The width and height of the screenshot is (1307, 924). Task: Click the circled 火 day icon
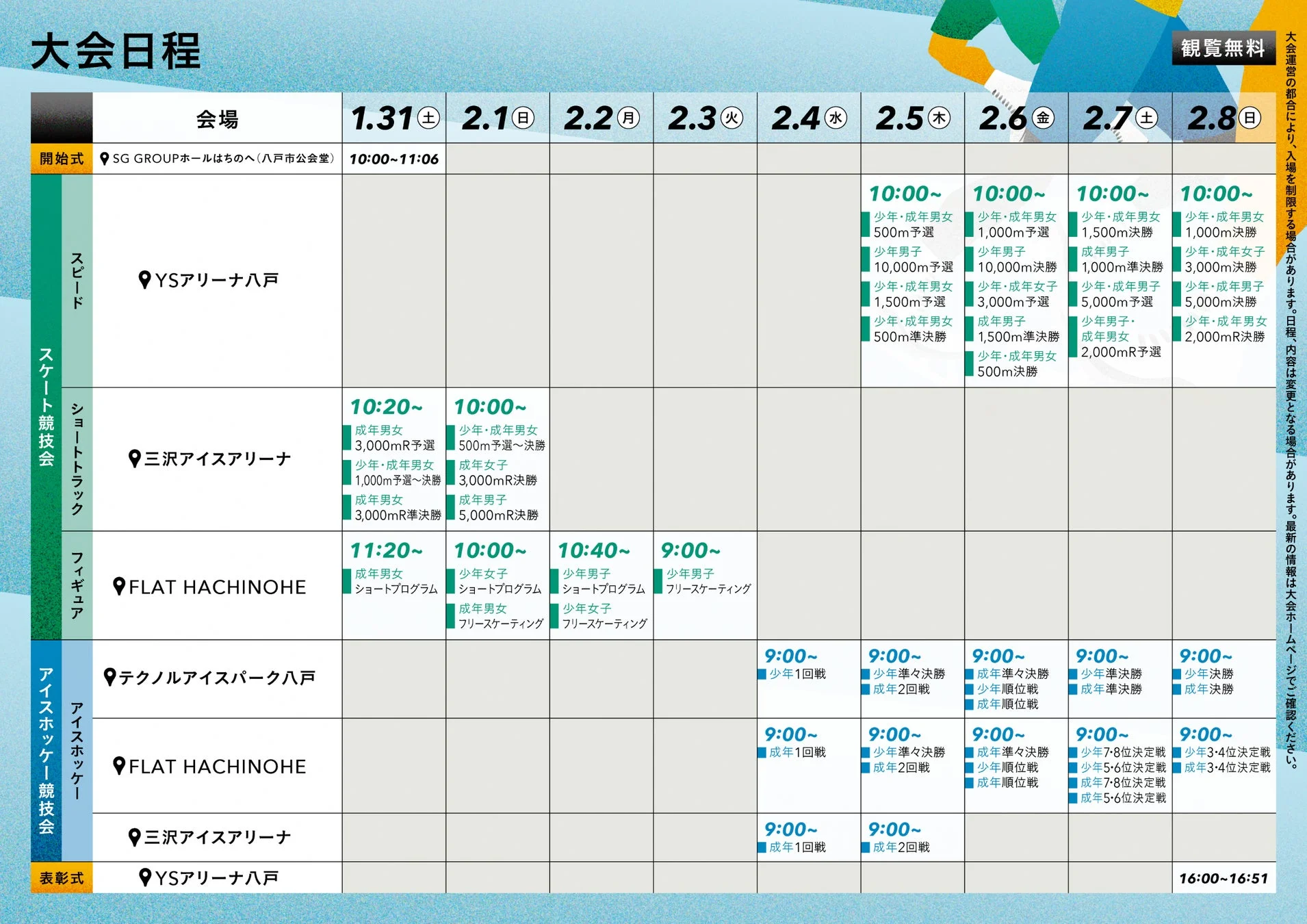click(x=732, y=118)
